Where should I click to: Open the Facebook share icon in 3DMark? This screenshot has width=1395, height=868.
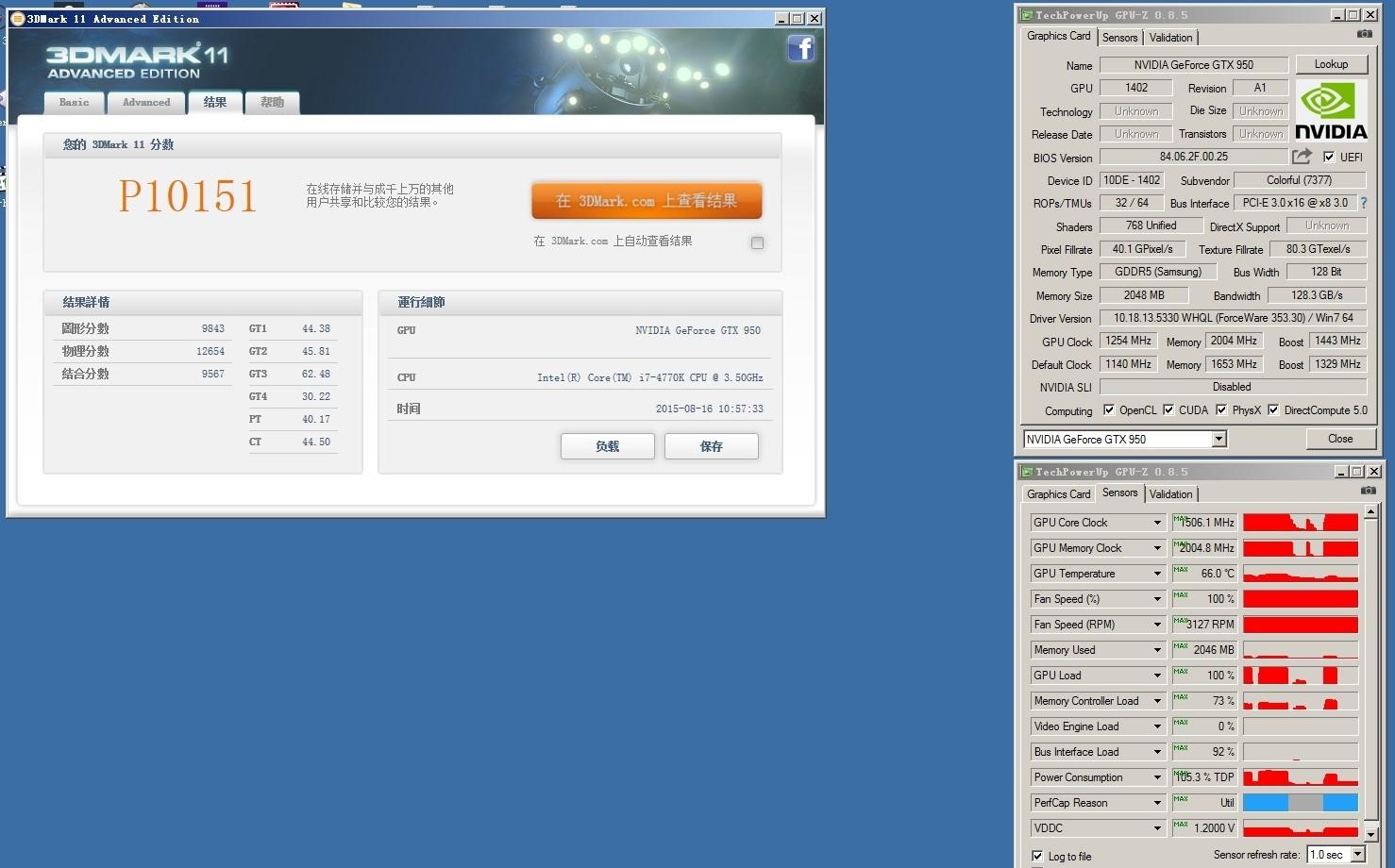tap(801, 48)
